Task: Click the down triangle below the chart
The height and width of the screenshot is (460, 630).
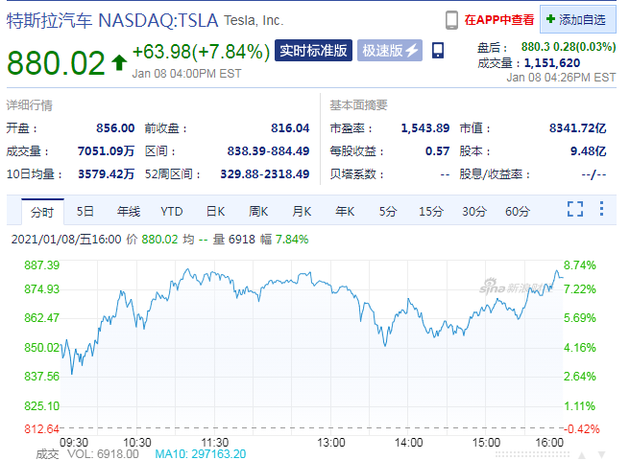Action: point(601,454)
